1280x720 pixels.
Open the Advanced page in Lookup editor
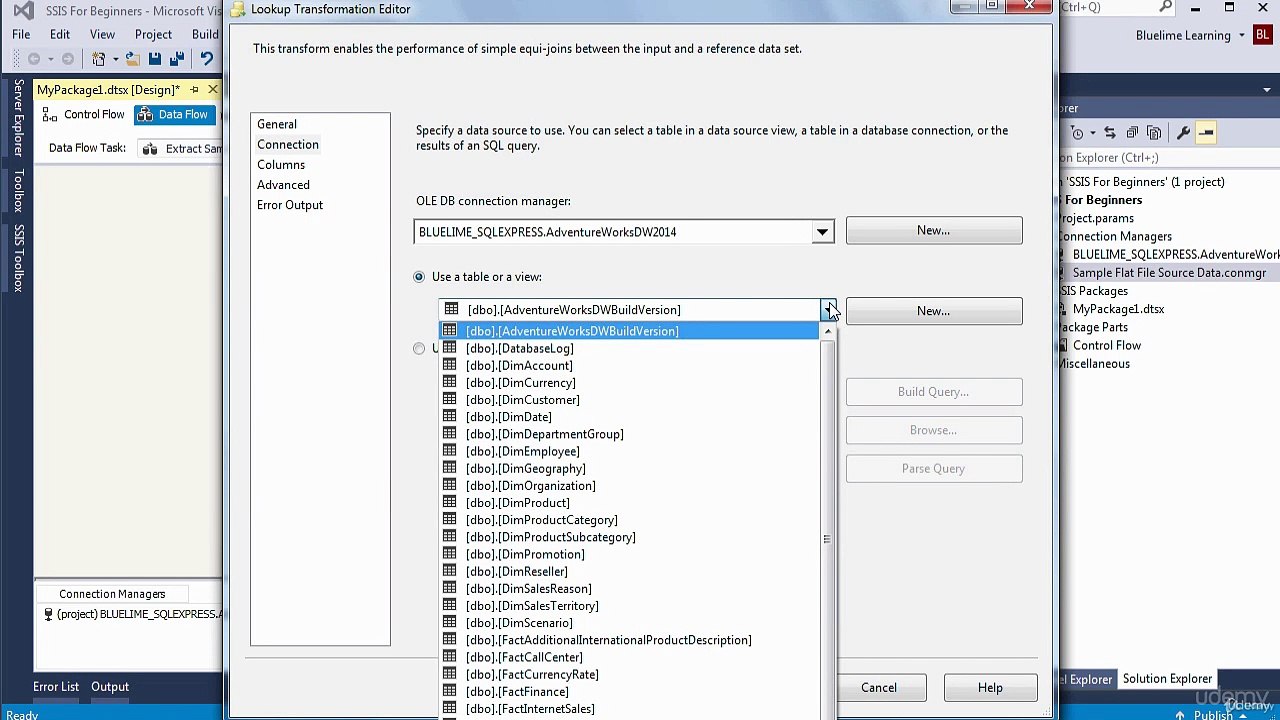coord(283,185)
